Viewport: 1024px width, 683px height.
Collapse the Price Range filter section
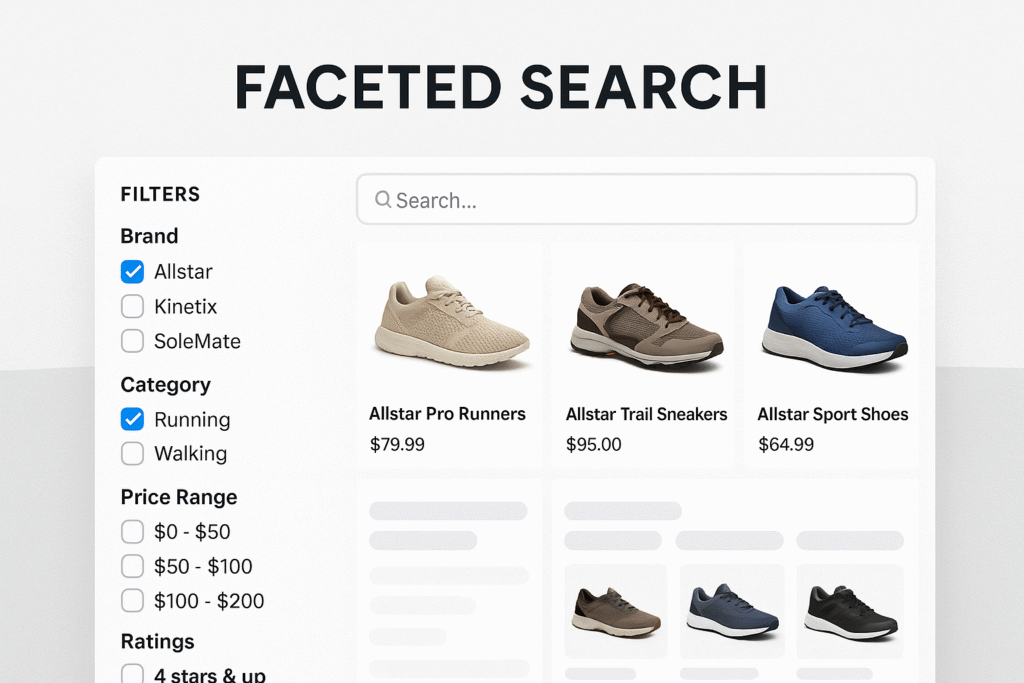(x=178, y=497)
